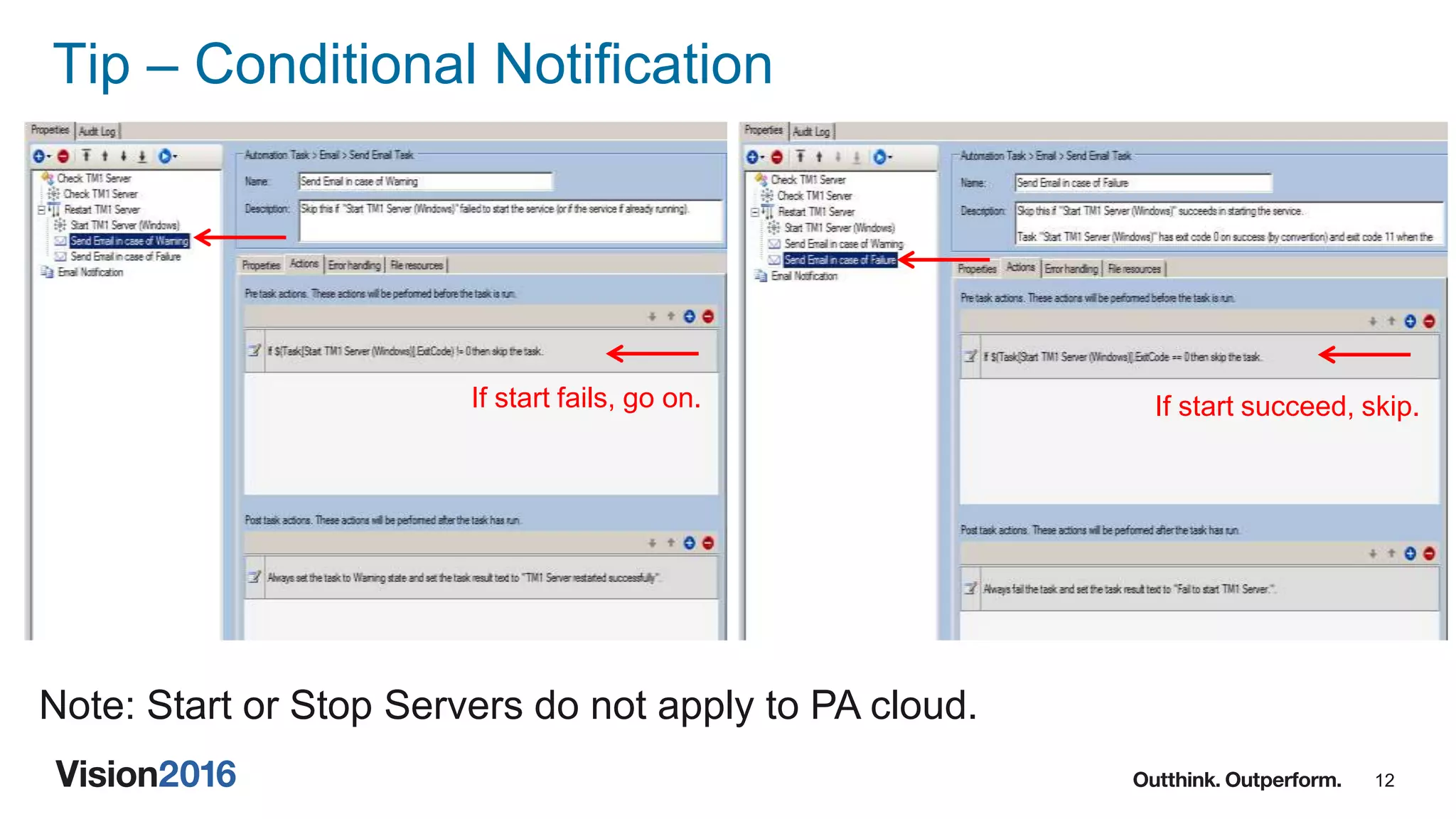Image resolution: width=1456 pixels, height=819 pixels.
Task: Click move-to-top arrow in right window's tree toolbar
Action: 800,157
